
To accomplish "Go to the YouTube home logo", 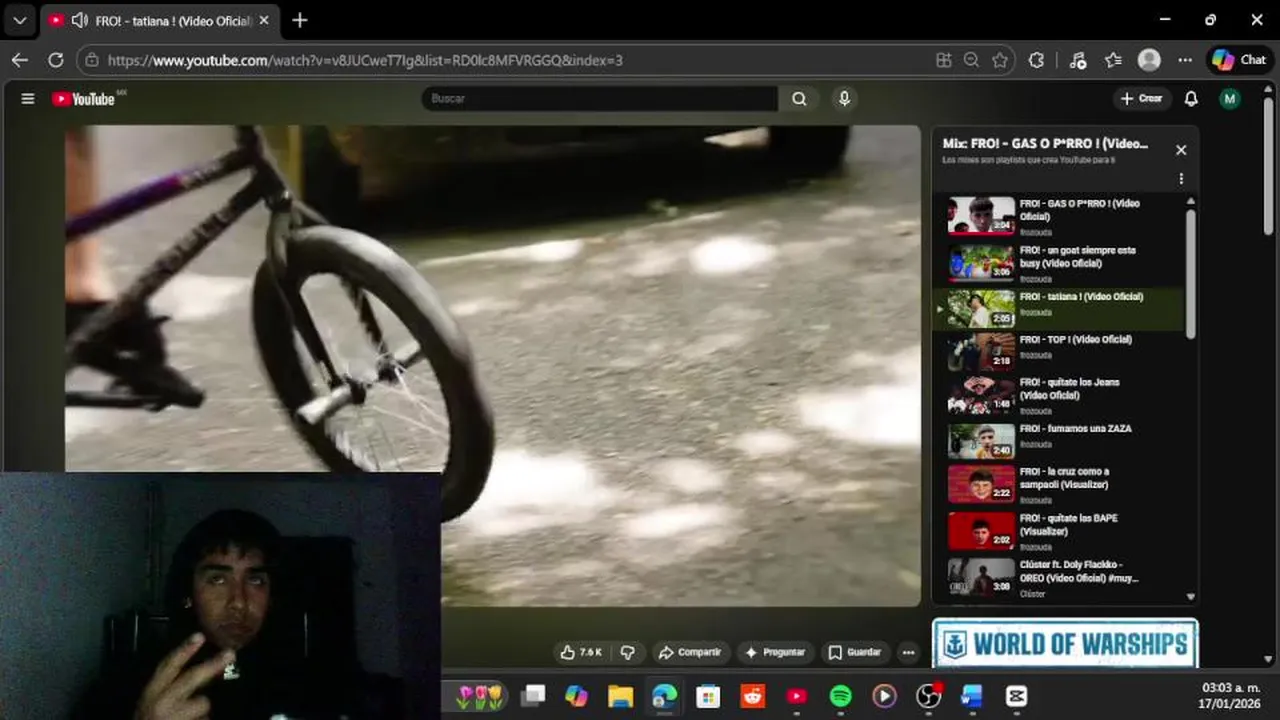I will coord(84,99).
